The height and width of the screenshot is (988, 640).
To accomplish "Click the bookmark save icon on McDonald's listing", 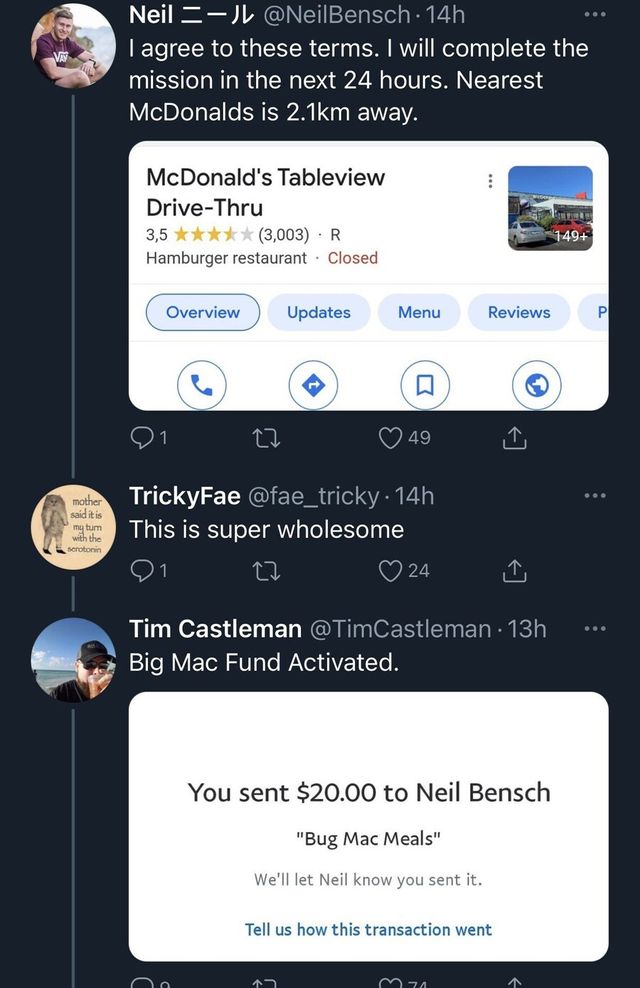I will pos(425,385).
